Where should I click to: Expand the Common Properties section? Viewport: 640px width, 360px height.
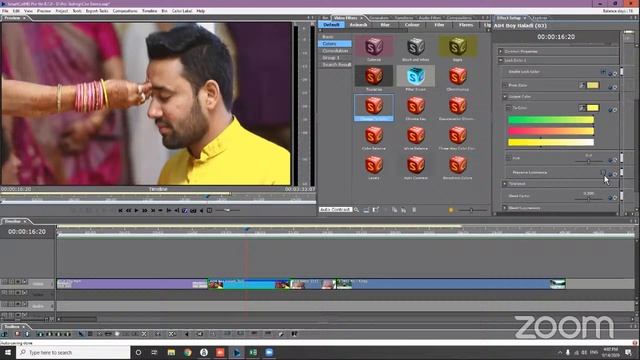pos(501,51)
